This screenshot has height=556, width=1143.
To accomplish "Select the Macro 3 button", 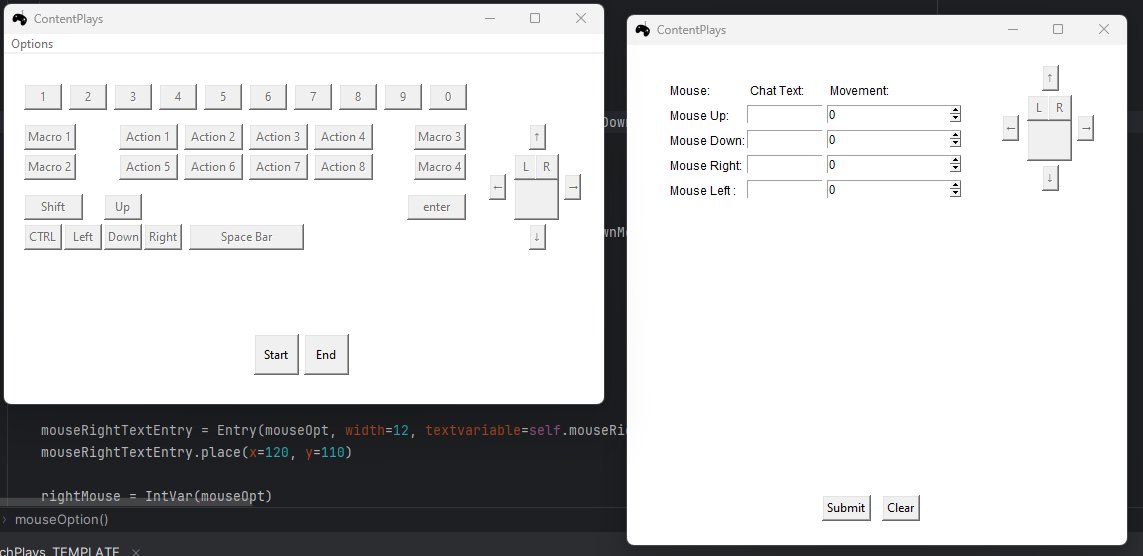I will point(440,137).
